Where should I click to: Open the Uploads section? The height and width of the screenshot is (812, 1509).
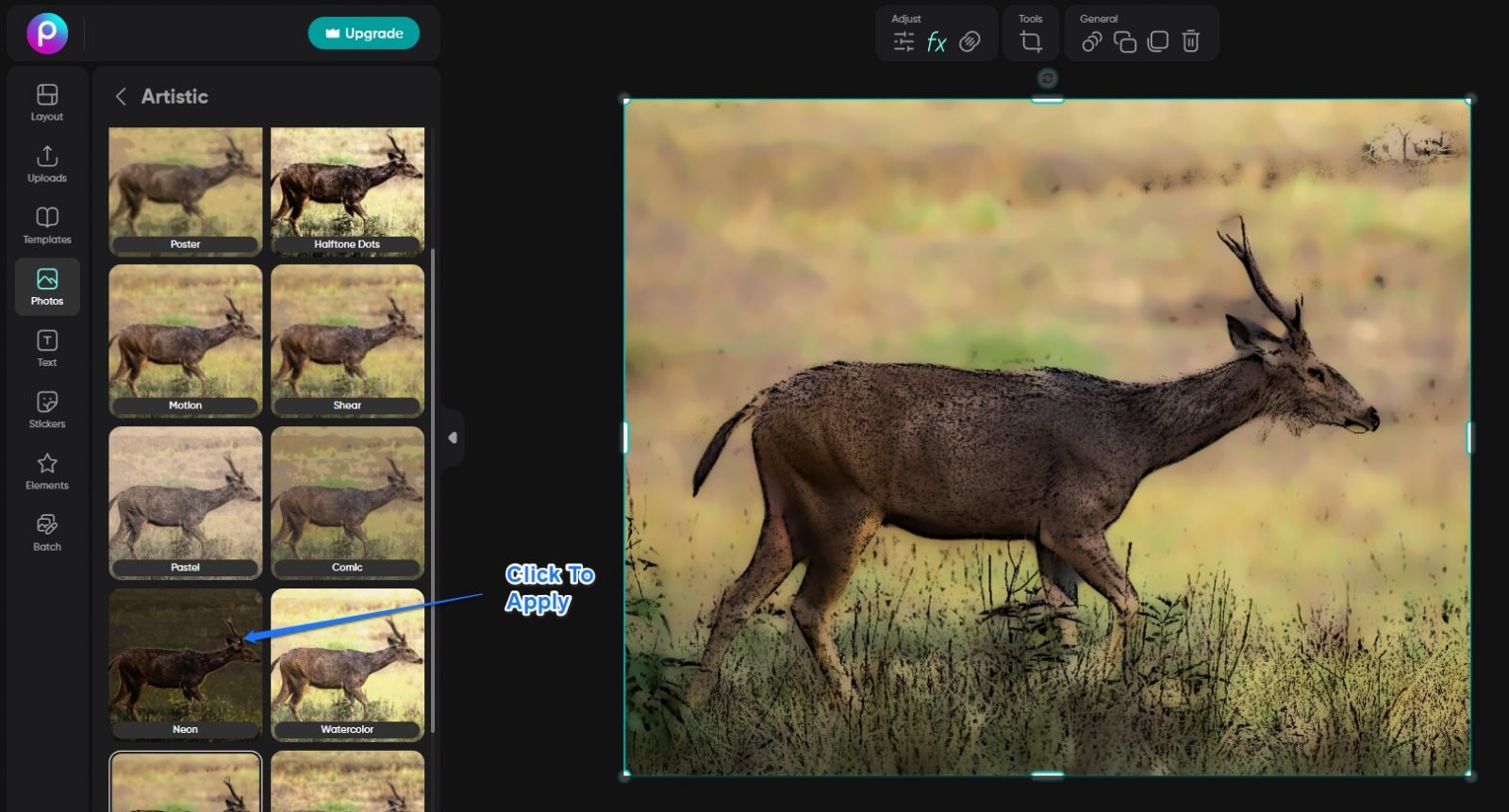tap(47, 164)
